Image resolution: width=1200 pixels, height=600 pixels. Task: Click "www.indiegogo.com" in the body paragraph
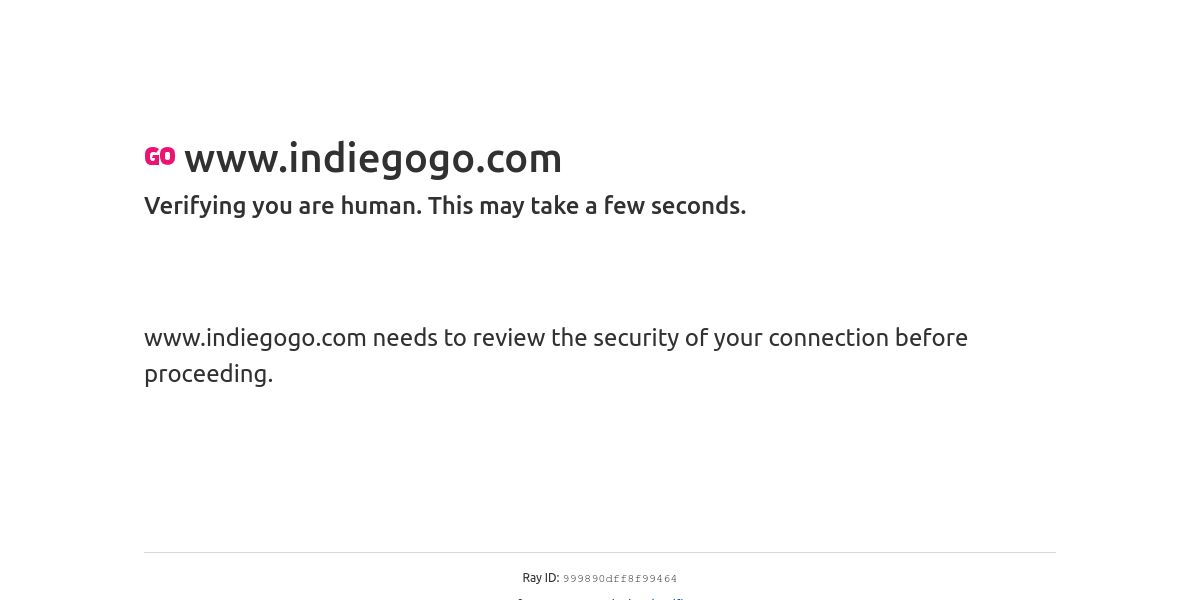[x=255, y=338]
